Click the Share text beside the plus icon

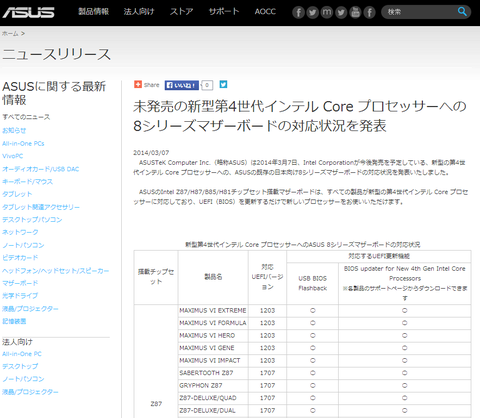152,85
